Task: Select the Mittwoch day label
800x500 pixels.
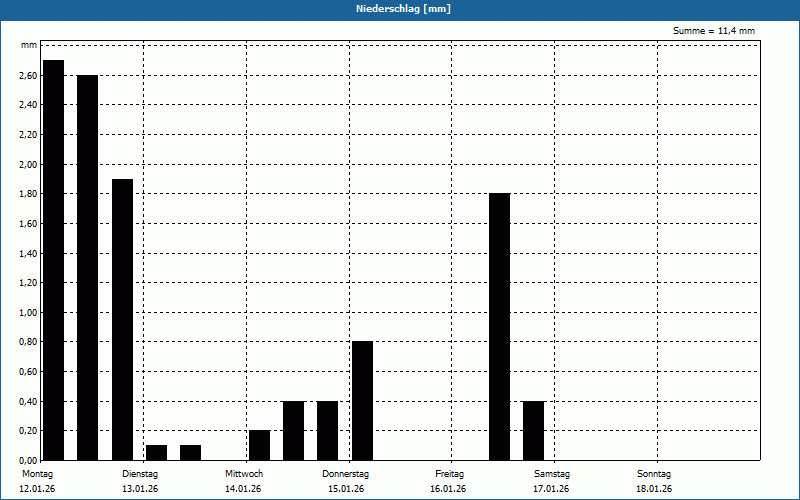Action: click(x=244, y=474)
